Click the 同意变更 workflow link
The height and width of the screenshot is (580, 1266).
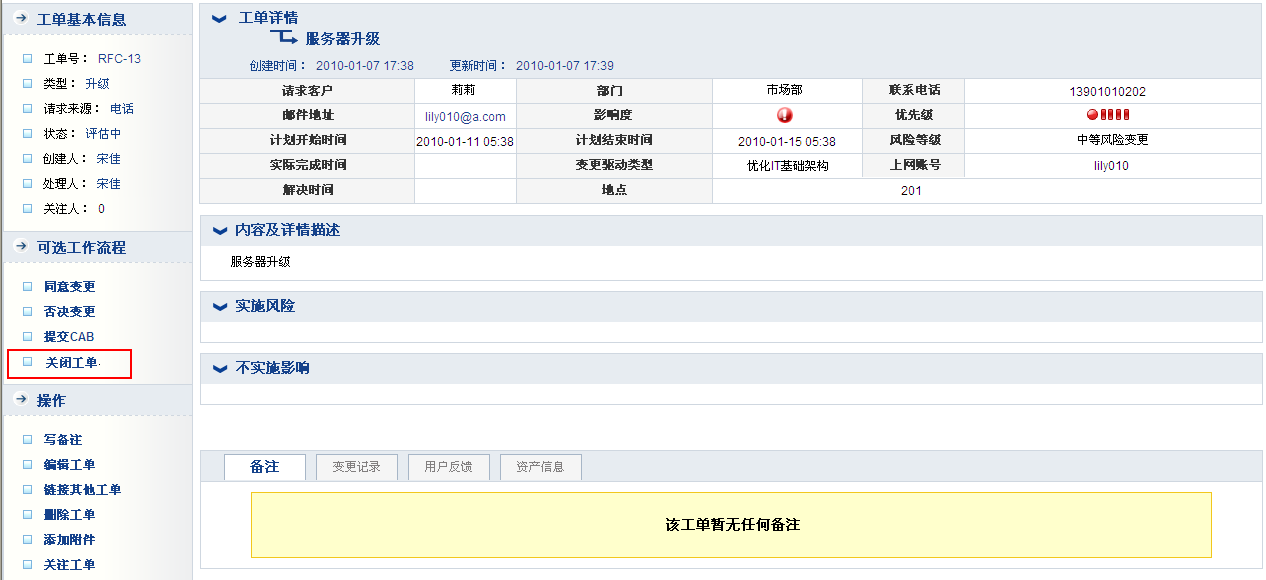[x=70, y=287]
